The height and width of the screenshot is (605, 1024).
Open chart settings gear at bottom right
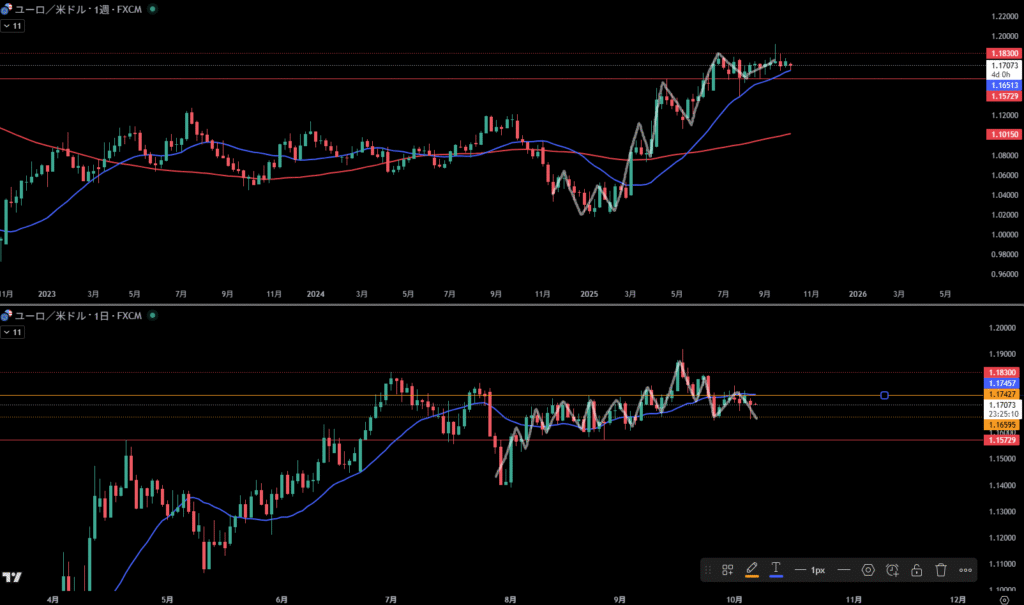click(x=1004, y=599)
